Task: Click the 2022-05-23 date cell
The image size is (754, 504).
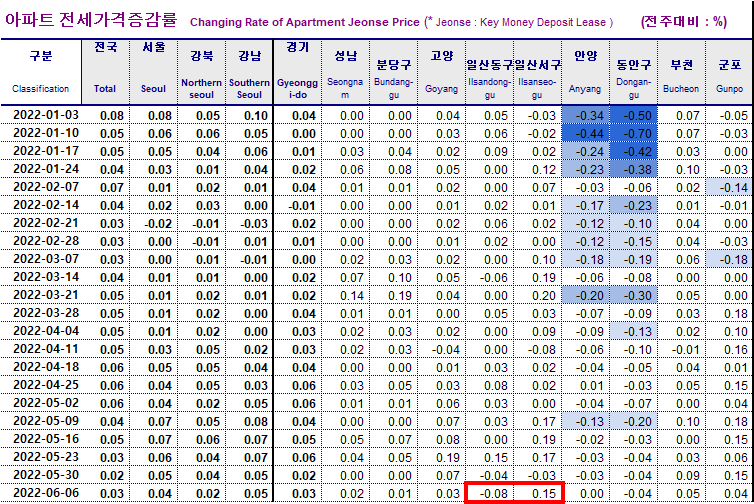Action: pyautogui.click(x=41, y=457)
